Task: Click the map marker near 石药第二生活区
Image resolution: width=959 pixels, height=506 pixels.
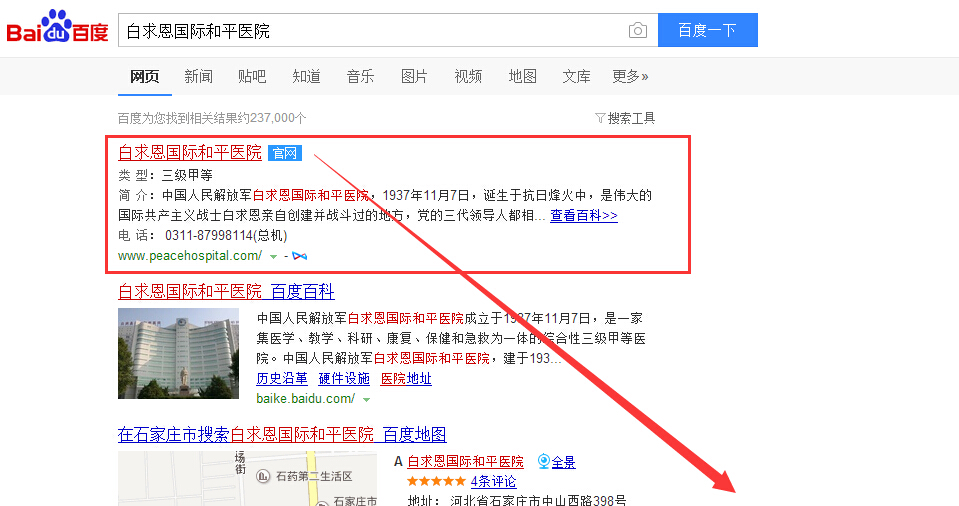Action: click(263, 475)
